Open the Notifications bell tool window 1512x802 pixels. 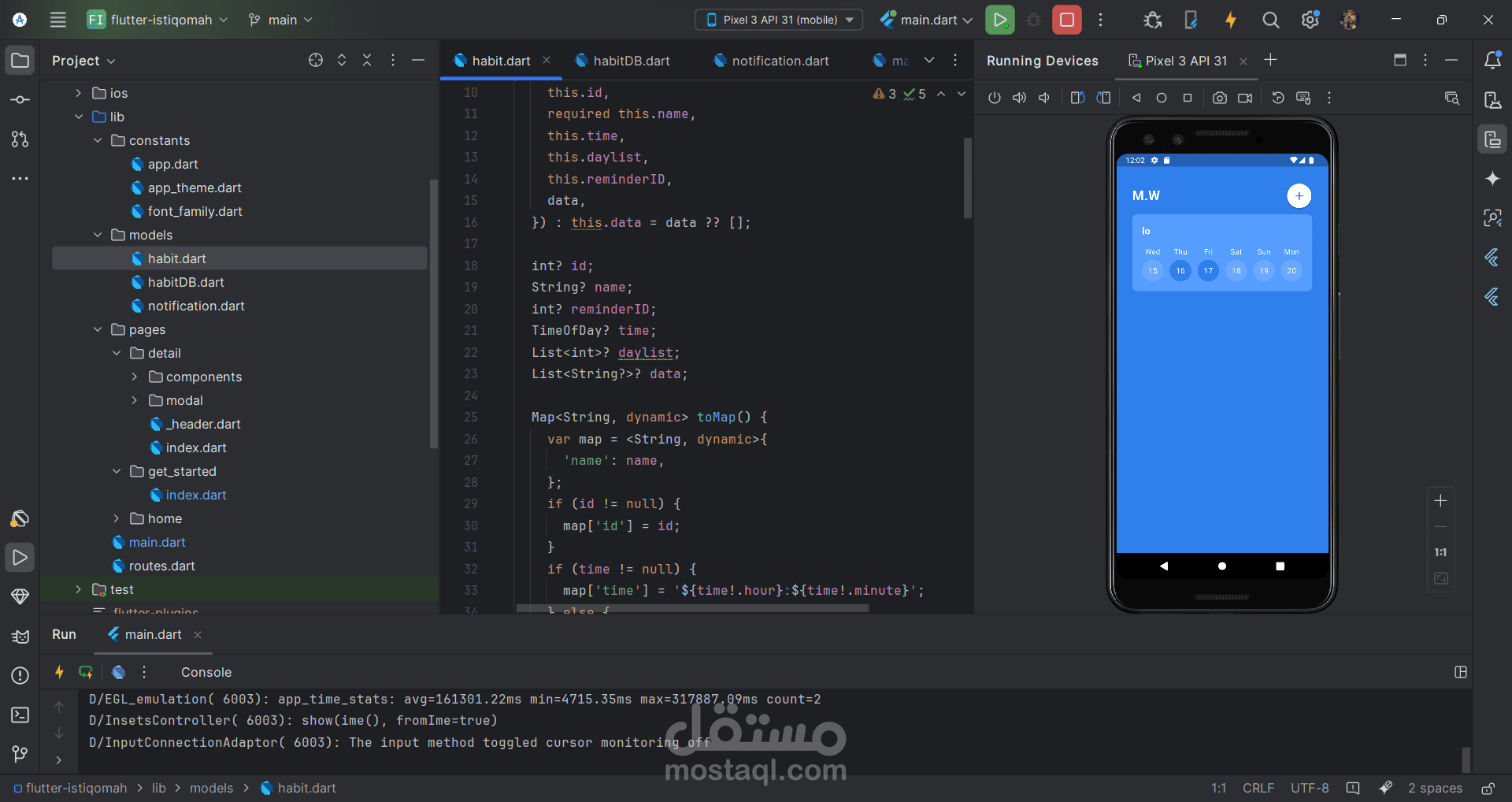1492,60
